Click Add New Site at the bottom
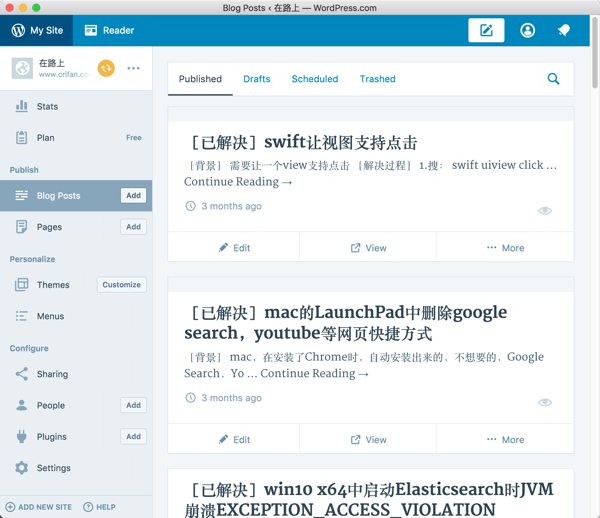This screenshot has height=518, width=600. pyautogui.click(x=39, y=507)
